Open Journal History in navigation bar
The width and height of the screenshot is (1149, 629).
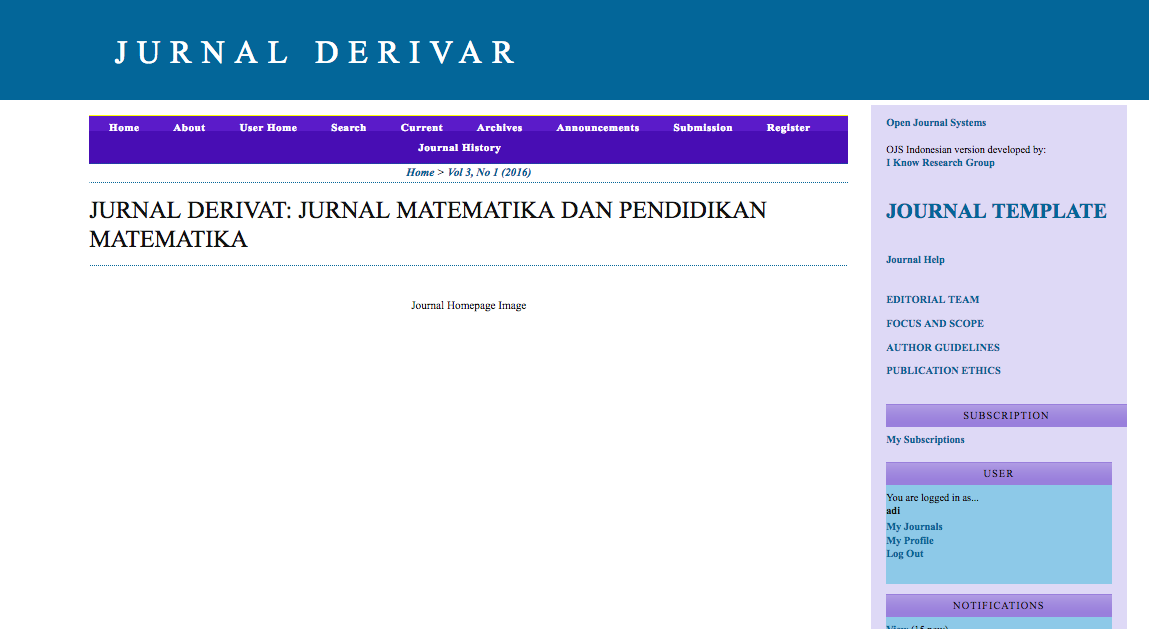point(459,148)
